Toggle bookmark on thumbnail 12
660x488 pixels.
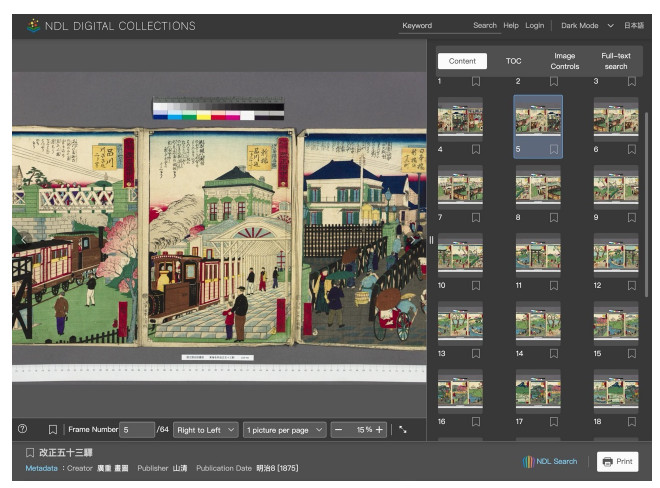[631, 286]
